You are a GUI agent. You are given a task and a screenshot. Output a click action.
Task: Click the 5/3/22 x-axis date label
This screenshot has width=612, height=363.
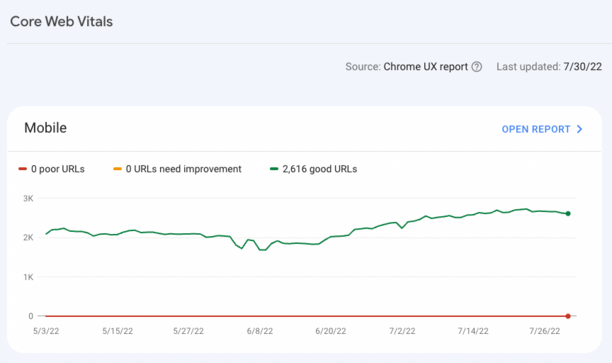tap(46, 331)
